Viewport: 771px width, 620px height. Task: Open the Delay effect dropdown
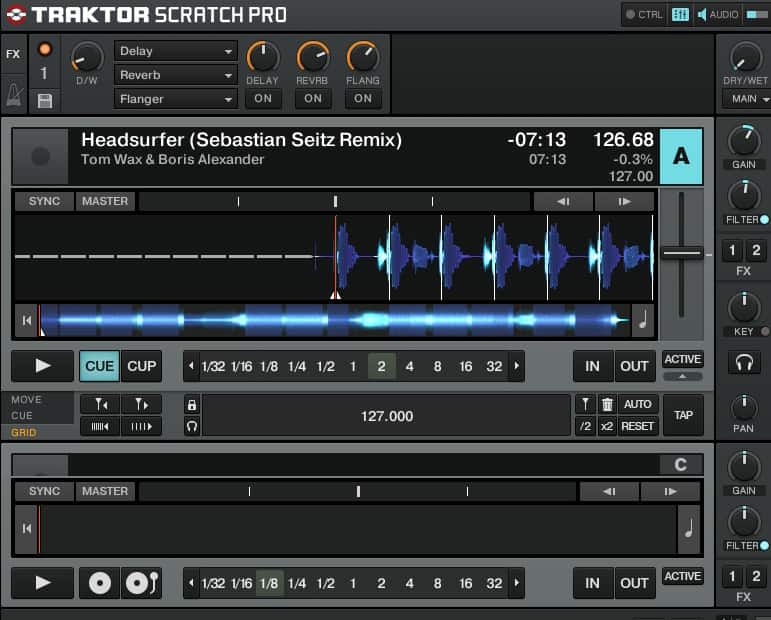(x=176, y=51)
